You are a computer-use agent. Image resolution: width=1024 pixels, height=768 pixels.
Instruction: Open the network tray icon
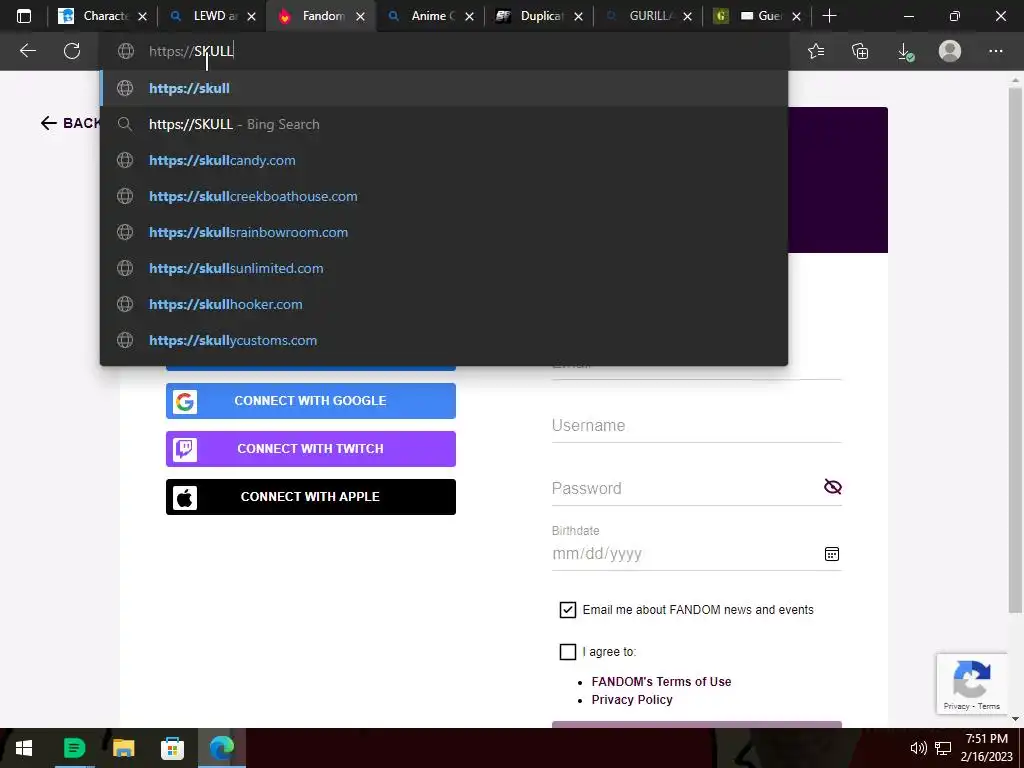click(x=942, y=748)
